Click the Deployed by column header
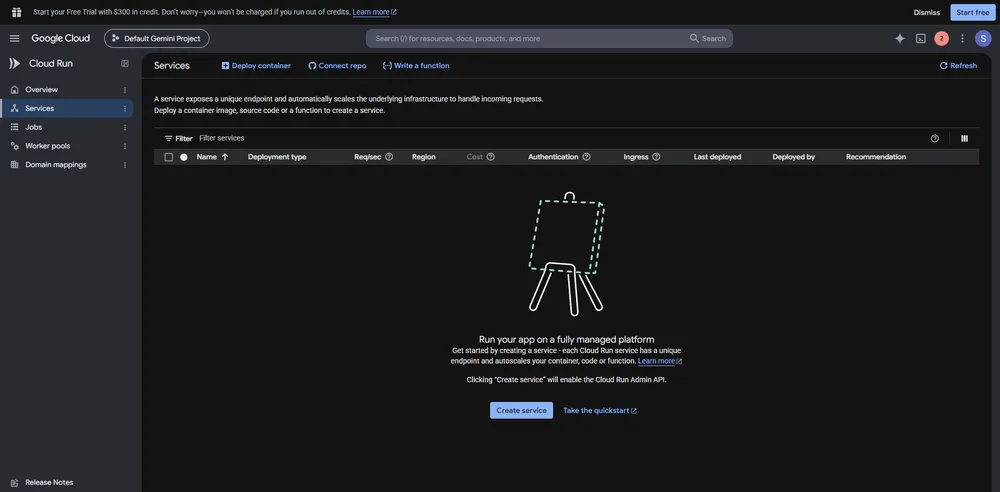This screenshot has height=492, width=1000. pyautogui.click(x=793, y=157)
